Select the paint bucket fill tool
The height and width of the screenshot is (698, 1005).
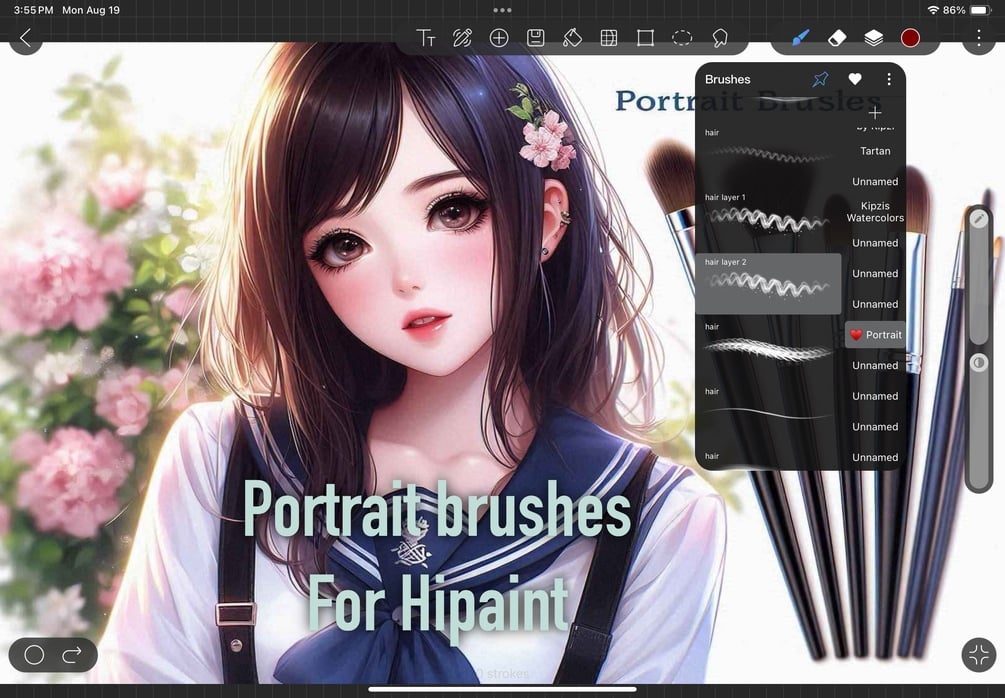(x=572, y=38)
